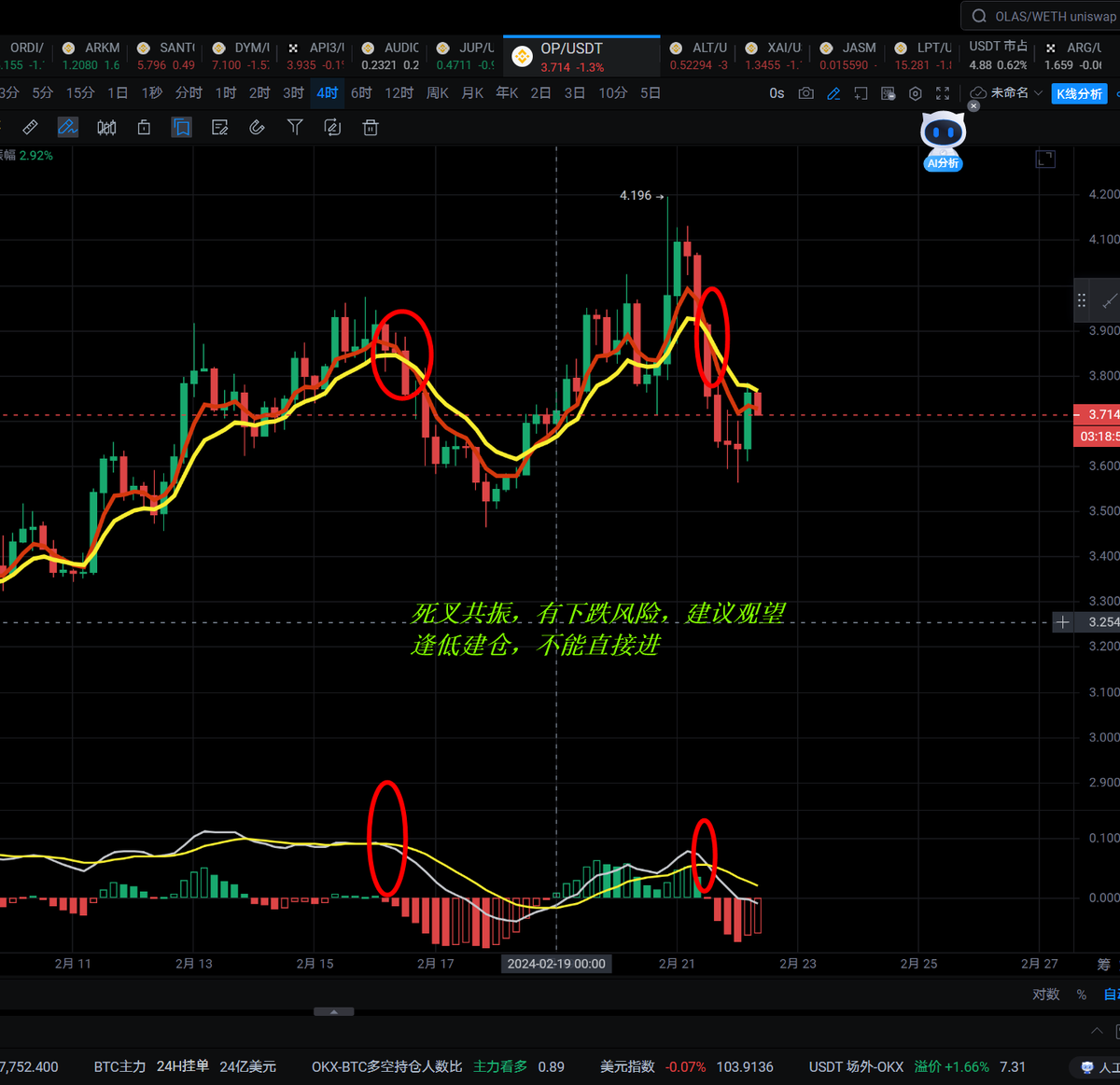Viewport: 1120px width, 1085px height.
Task: Select the ruler measurement tool
Action: point(30,128)
